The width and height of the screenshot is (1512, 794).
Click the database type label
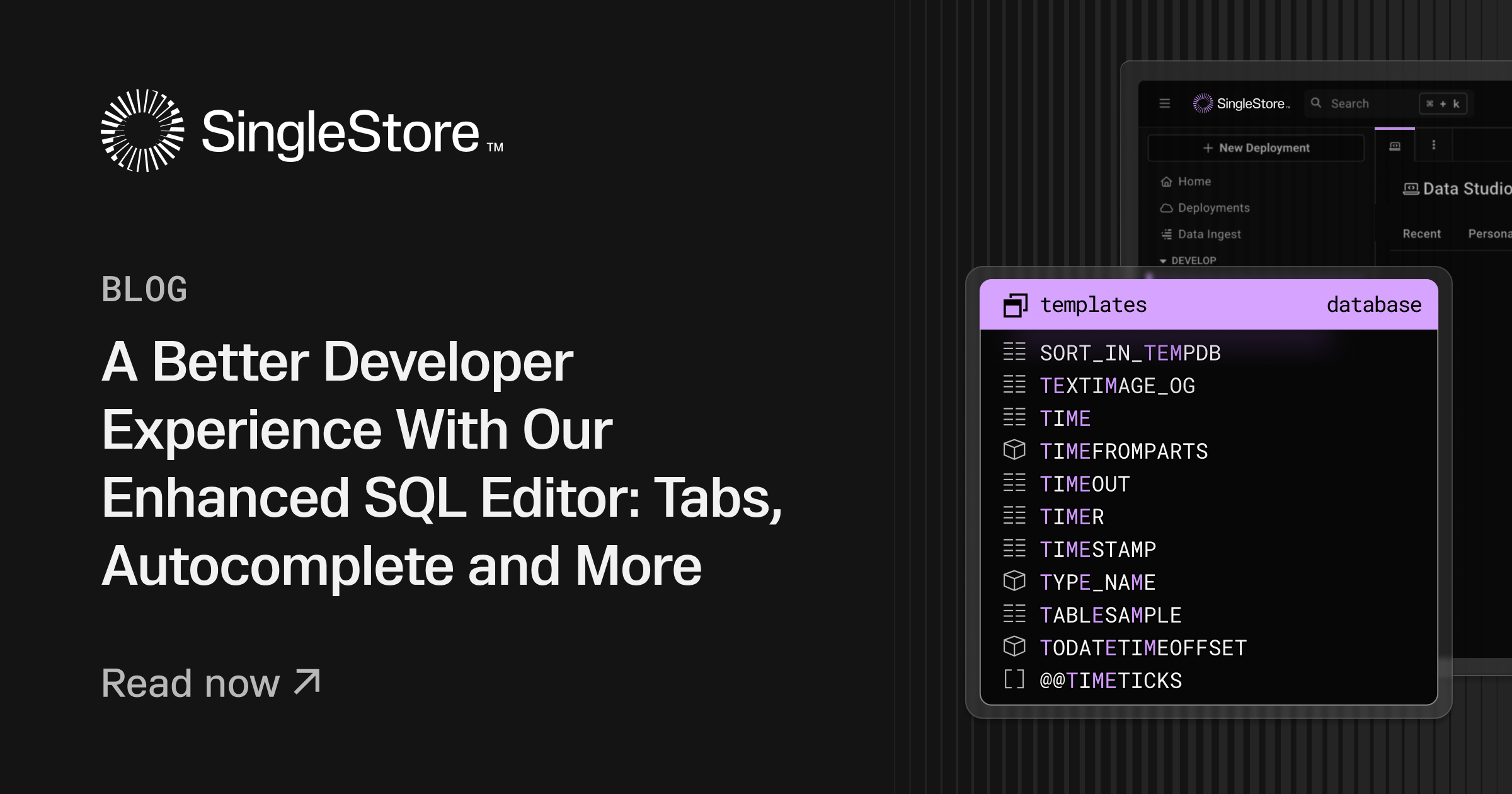pos(1374,305)
